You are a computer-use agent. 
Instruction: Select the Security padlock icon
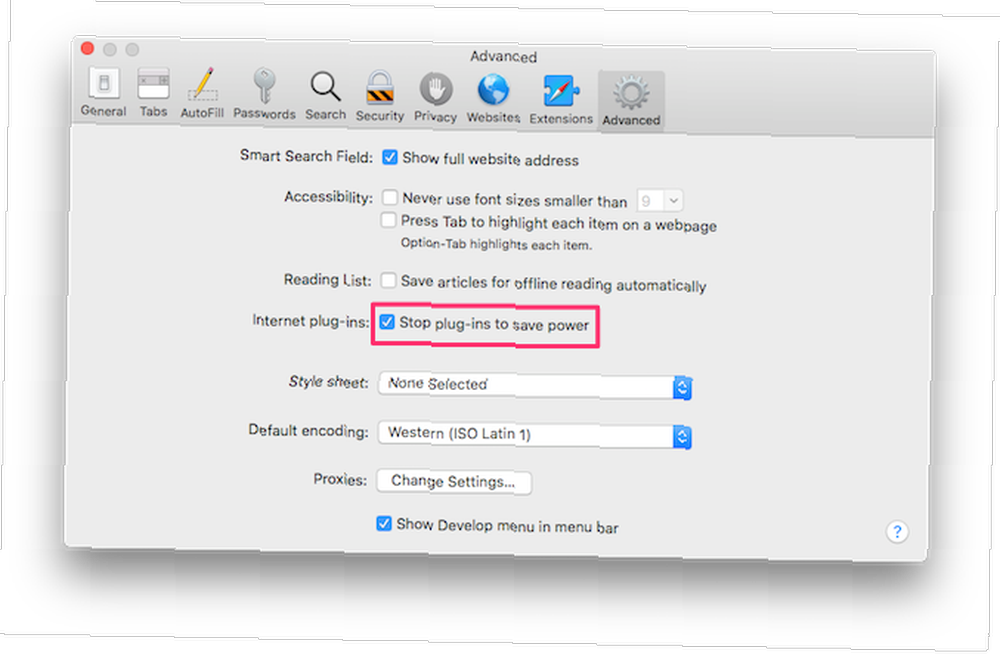coord(379,96)
